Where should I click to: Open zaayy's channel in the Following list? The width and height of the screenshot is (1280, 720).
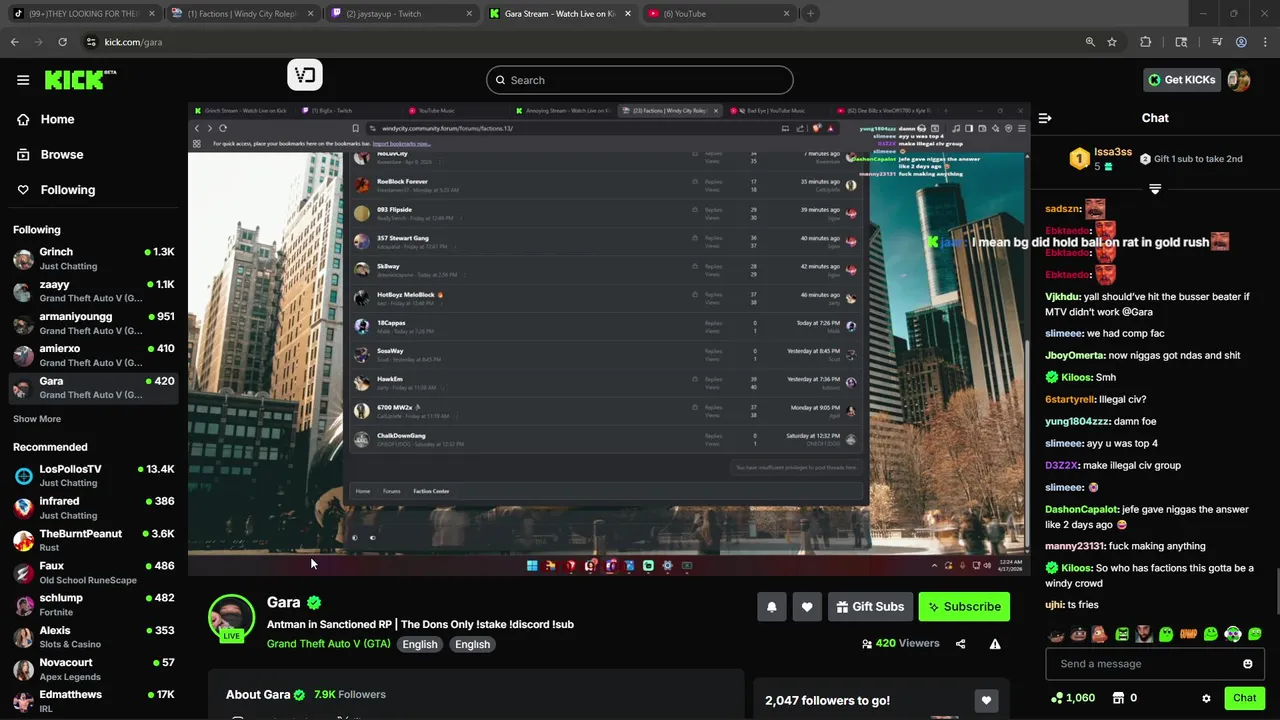(93, 291)
